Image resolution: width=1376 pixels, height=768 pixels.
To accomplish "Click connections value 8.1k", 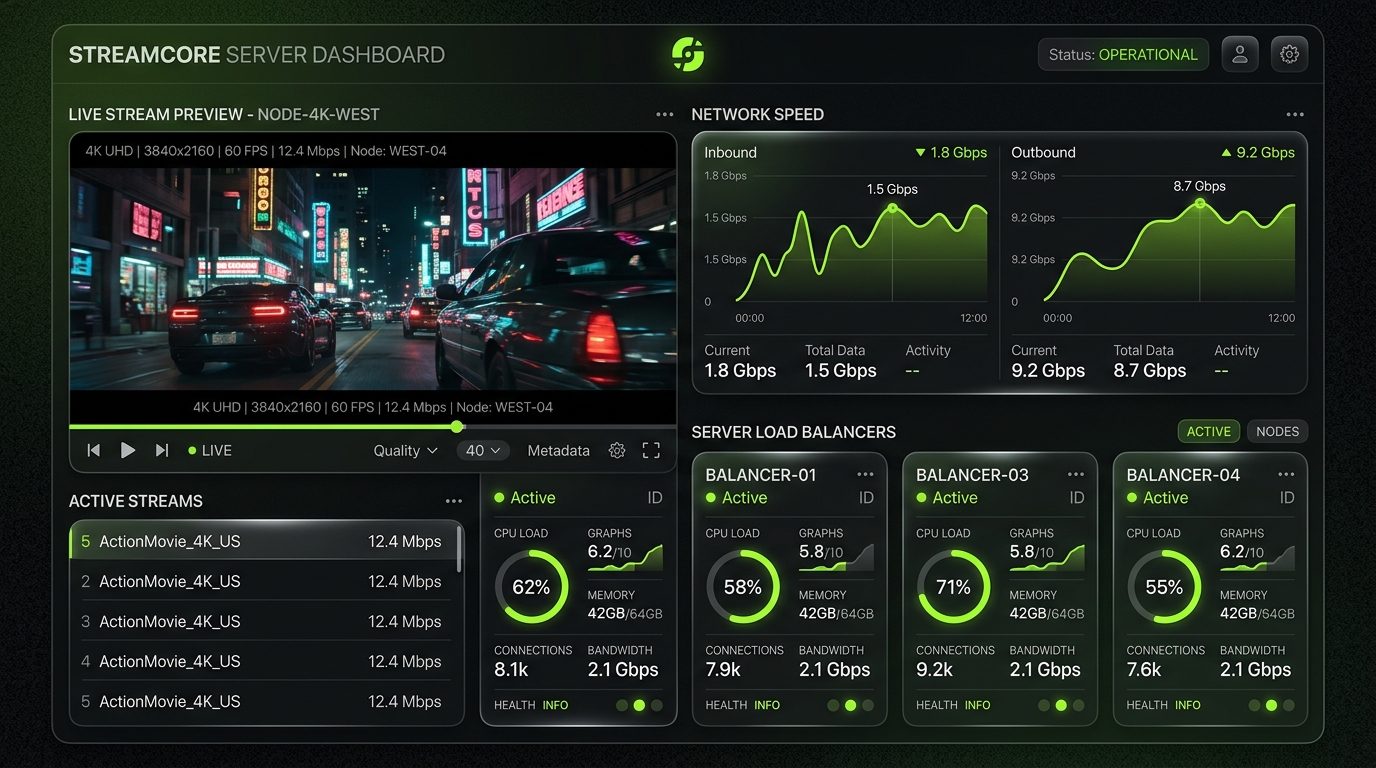I will (x=511, y=670).
